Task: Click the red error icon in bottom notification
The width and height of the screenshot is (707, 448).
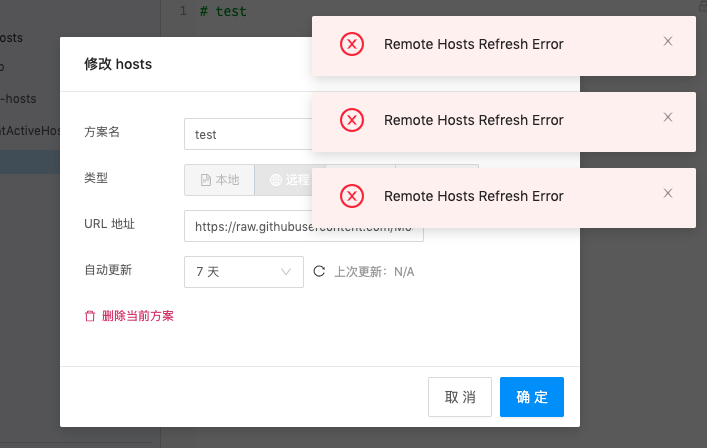Action: (x=352, y=196)
